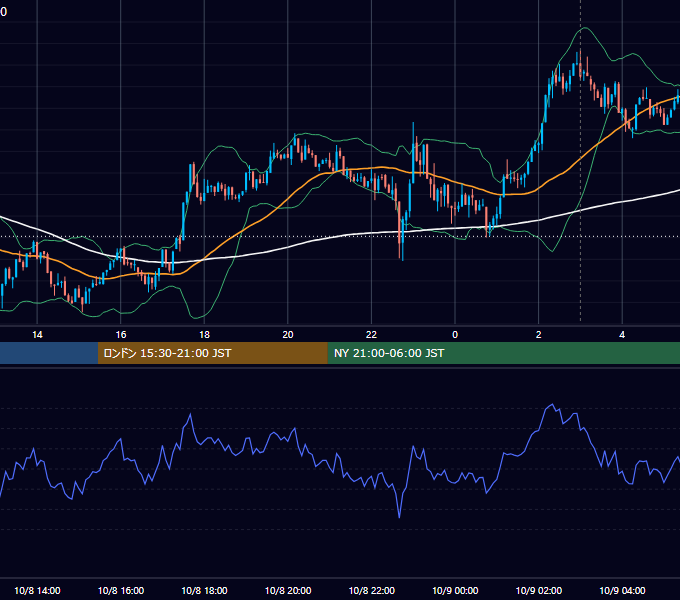Screen dimensions: 680x600
Task: Click the 10/9 02:00 date label
Action: point(539,590)
